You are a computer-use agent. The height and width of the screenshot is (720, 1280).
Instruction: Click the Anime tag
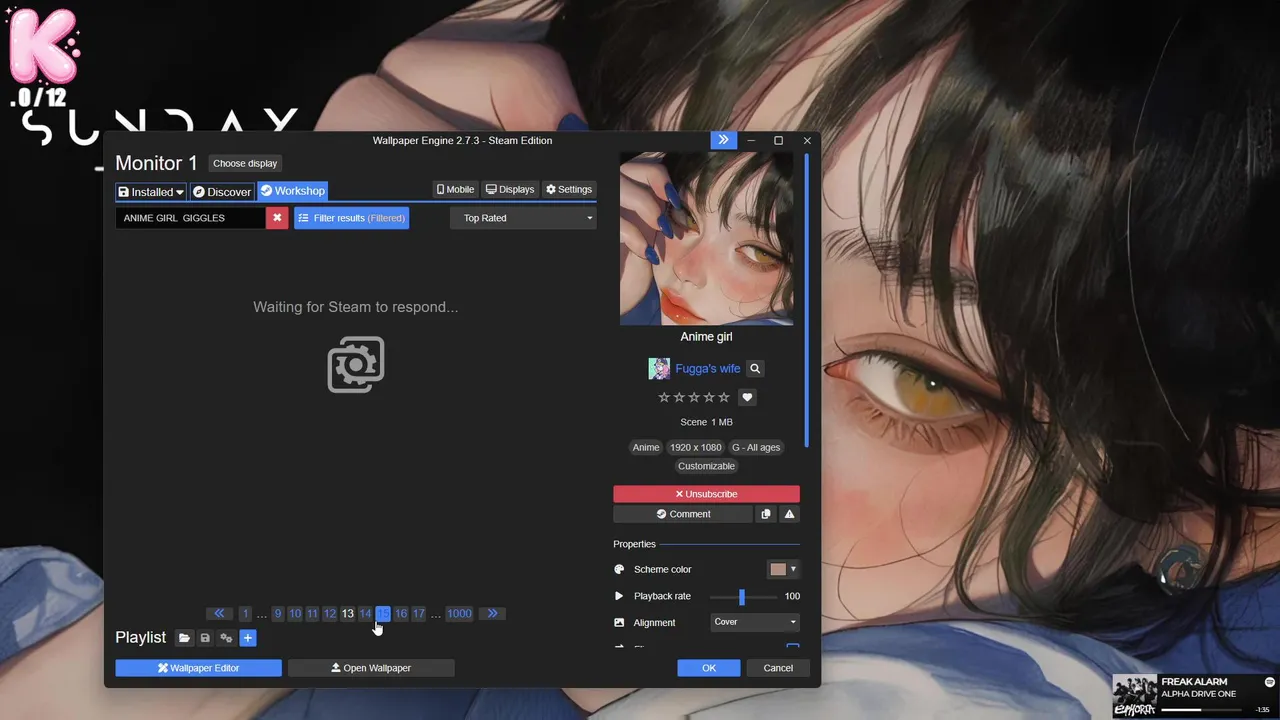[646, 447]
